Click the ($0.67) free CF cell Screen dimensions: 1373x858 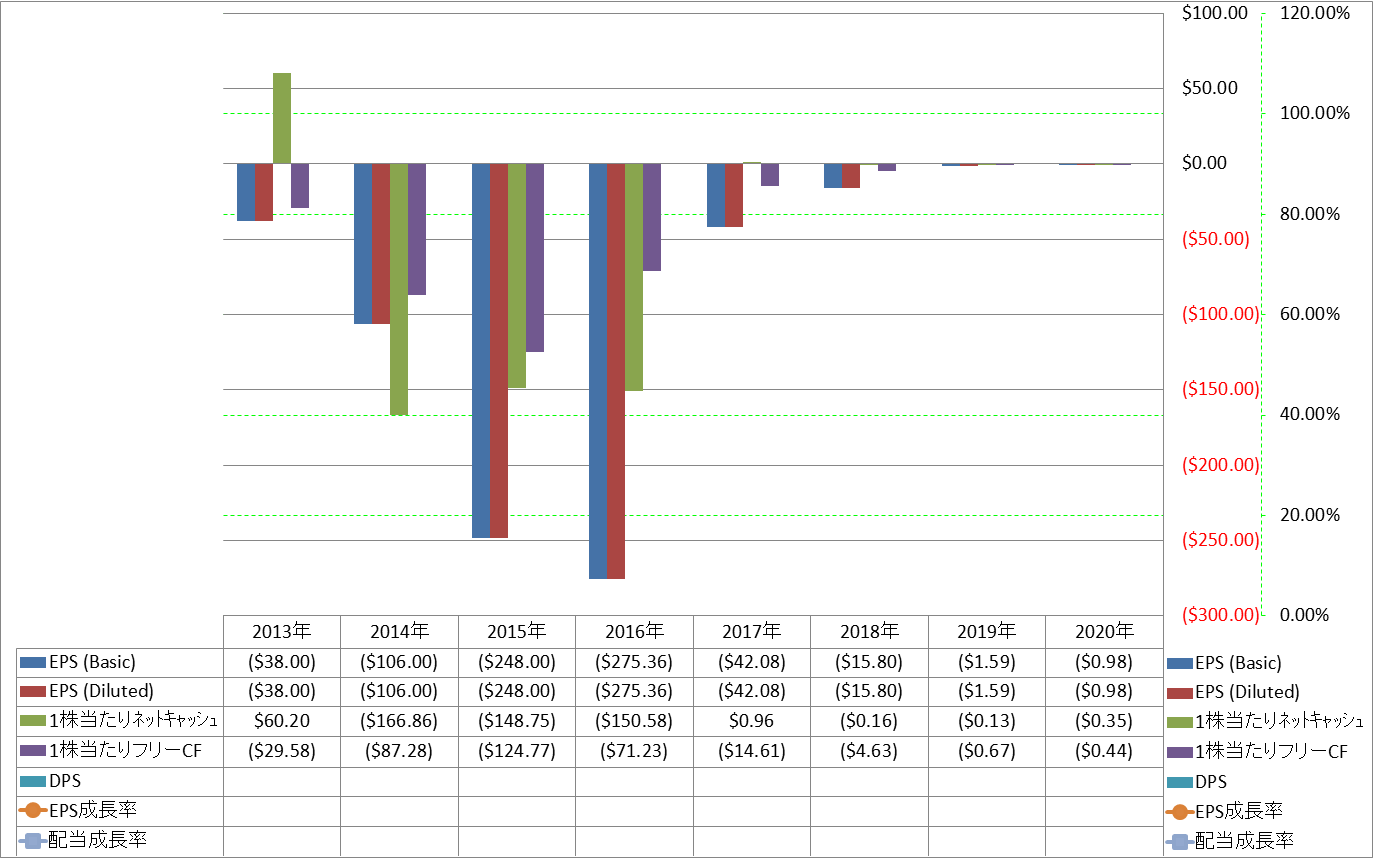(987, 752)
